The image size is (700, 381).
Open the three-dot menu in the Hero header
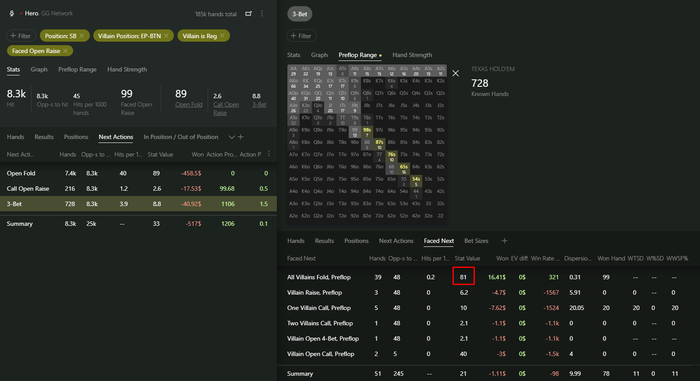tap(262, 14)
